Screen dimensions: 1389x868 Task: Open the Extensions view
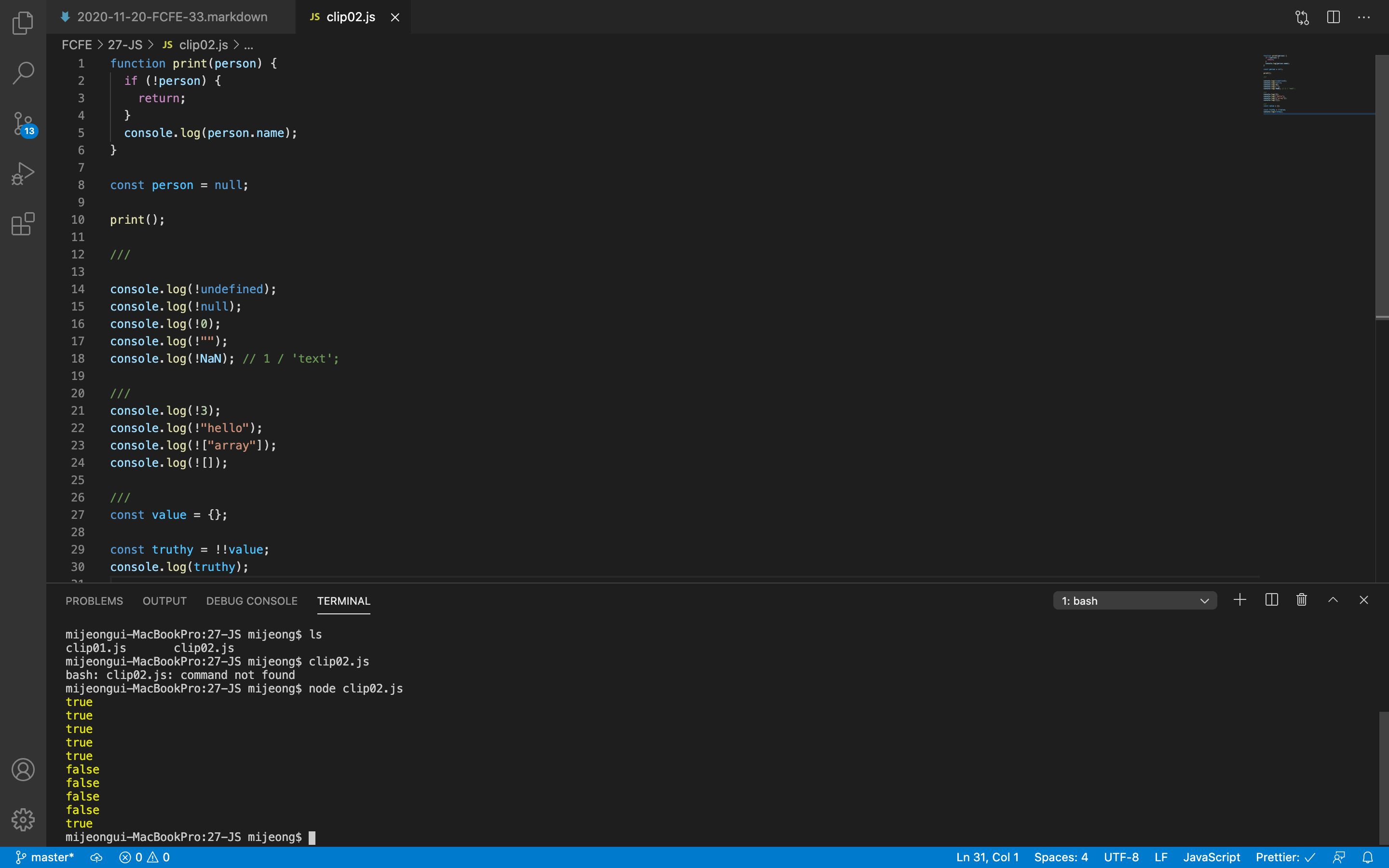[23, 223]
